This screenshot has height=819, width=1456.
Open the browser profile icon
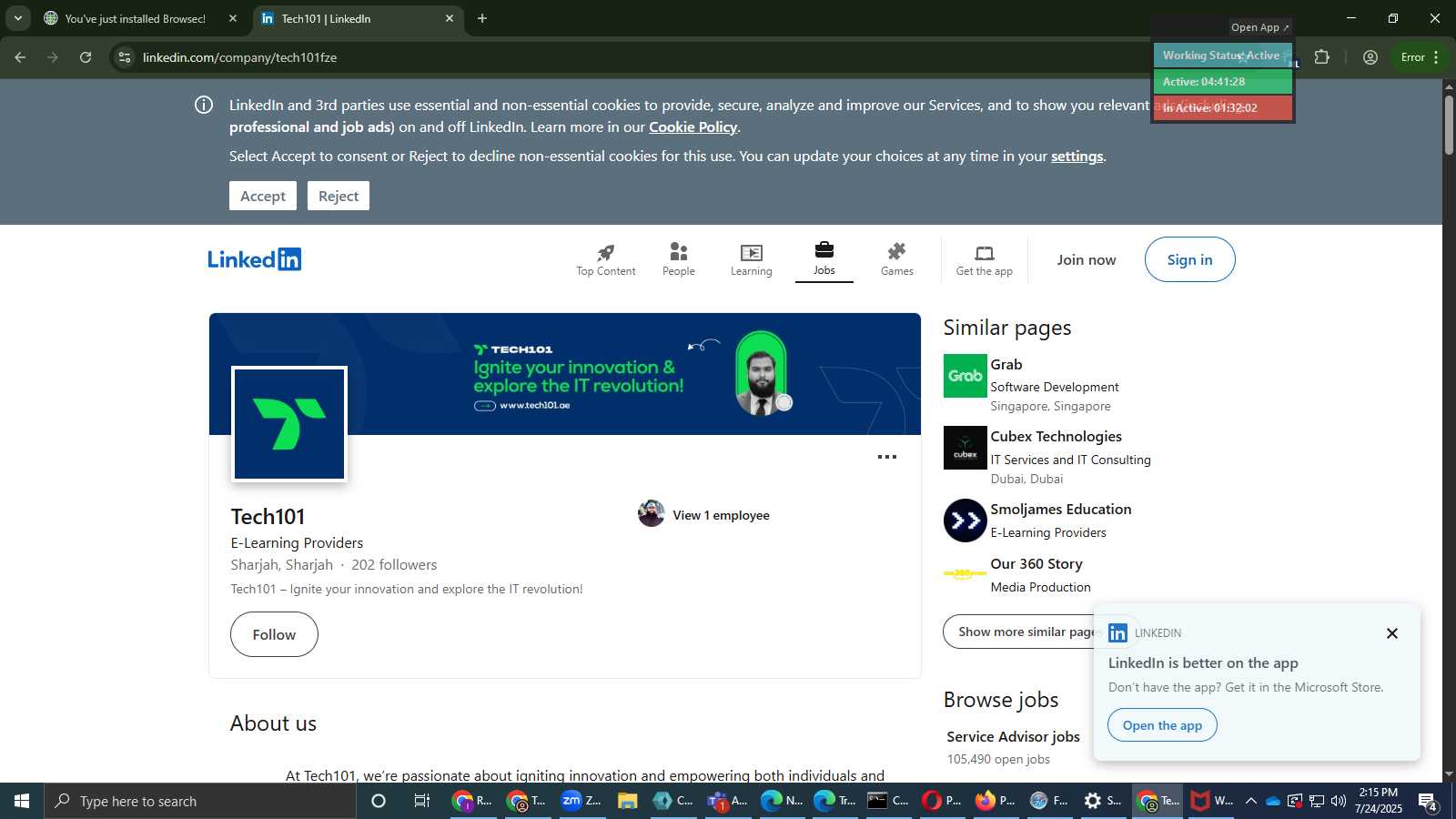pyautogui.click(x=1370, y=57)
